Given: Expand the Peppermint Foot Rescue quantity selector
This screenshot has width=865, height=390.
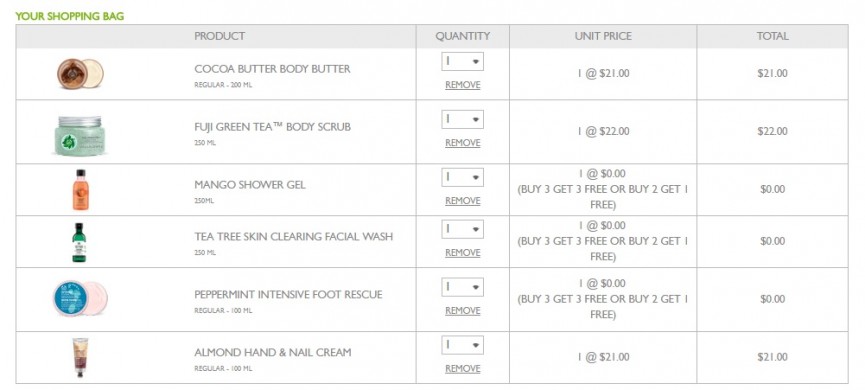Looking at the screenshot, I should 462,287.
